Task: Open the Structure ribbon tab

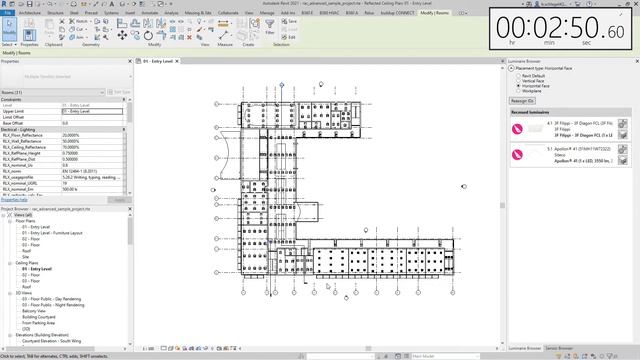Action: pos(55,13)
